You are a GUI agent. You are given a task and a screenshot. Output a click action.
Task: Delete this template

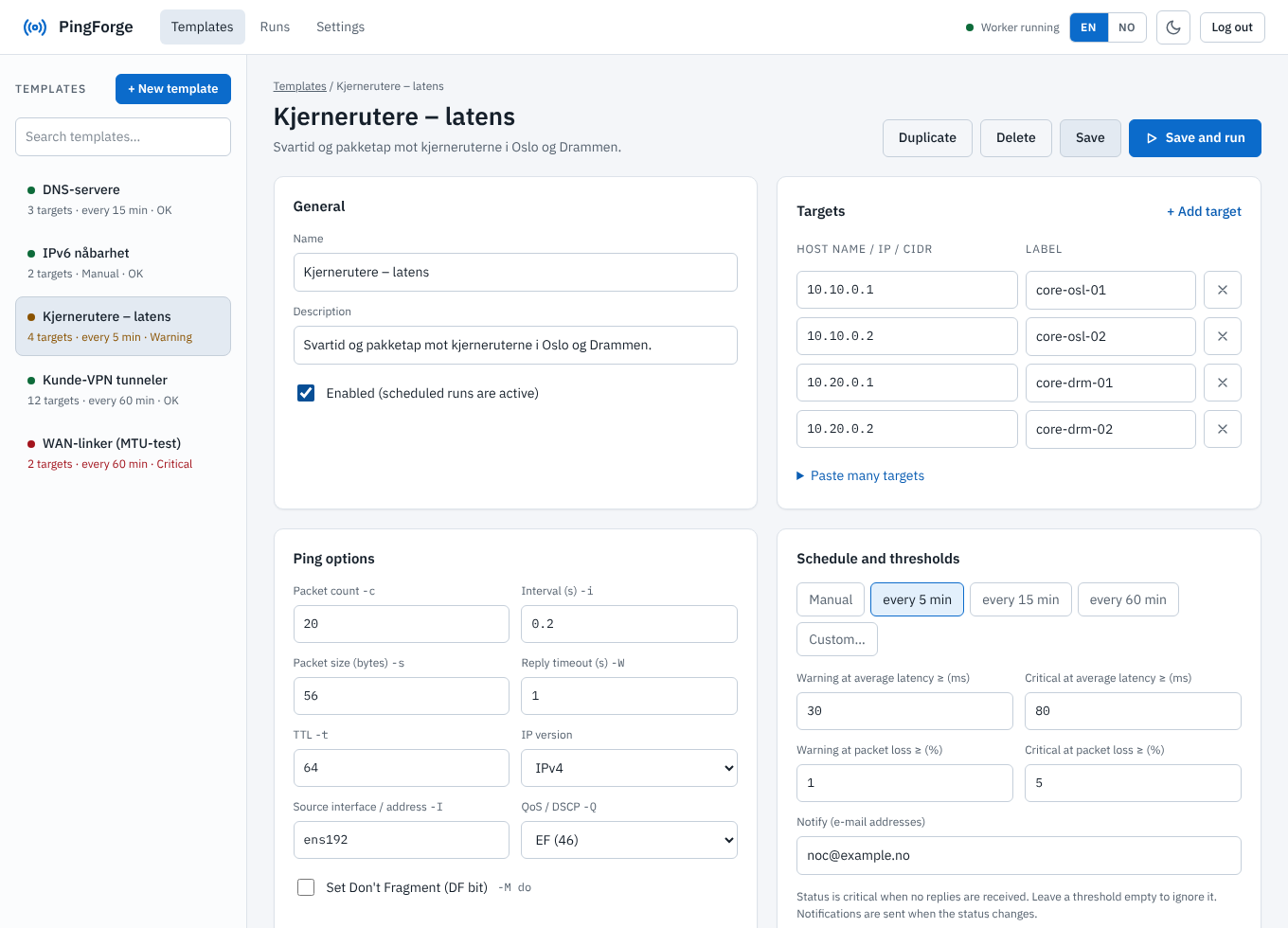pos(1016,138)
